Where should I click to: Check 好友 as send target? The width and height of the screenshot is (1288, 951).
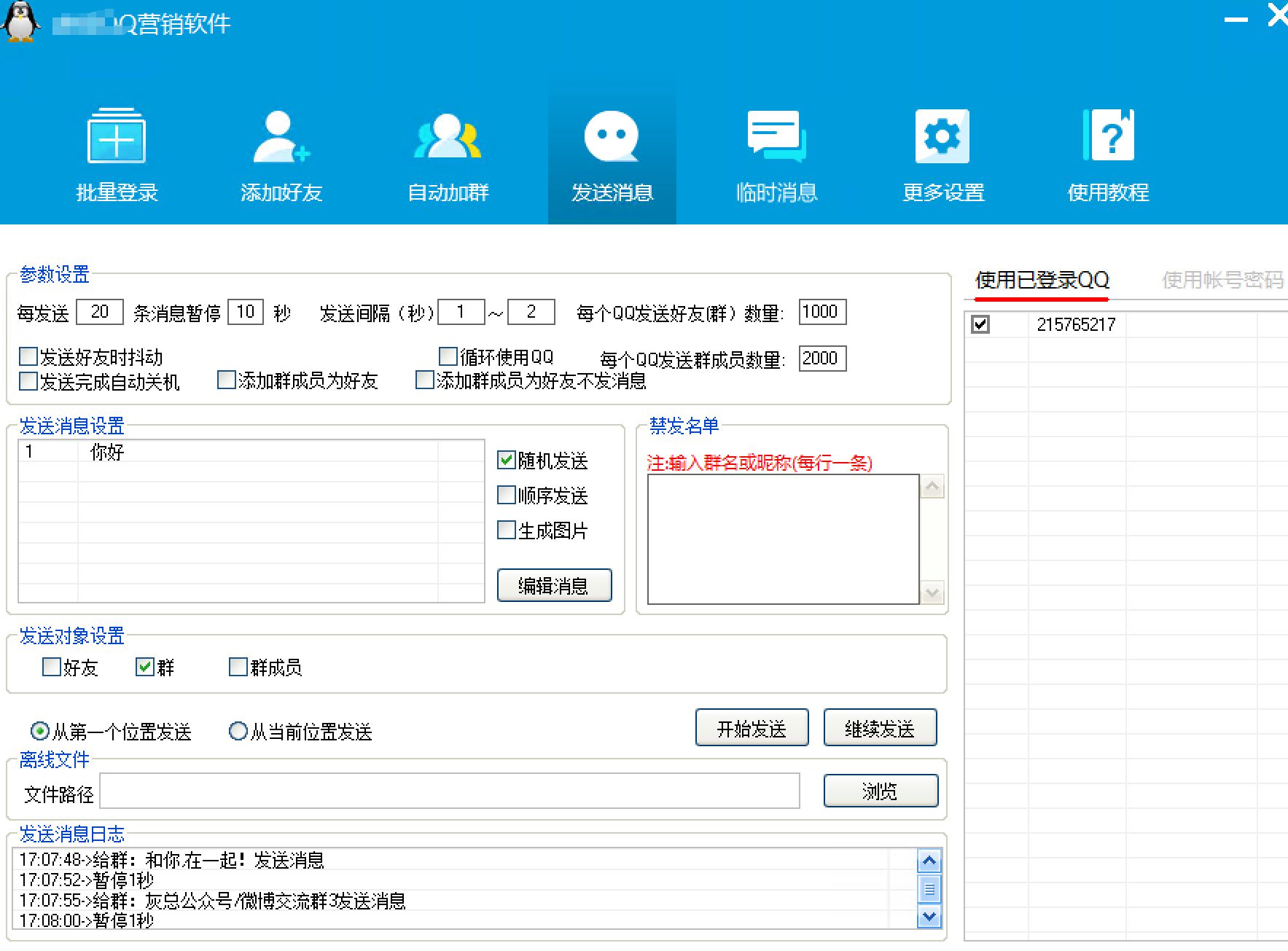[x=51, y=667]
